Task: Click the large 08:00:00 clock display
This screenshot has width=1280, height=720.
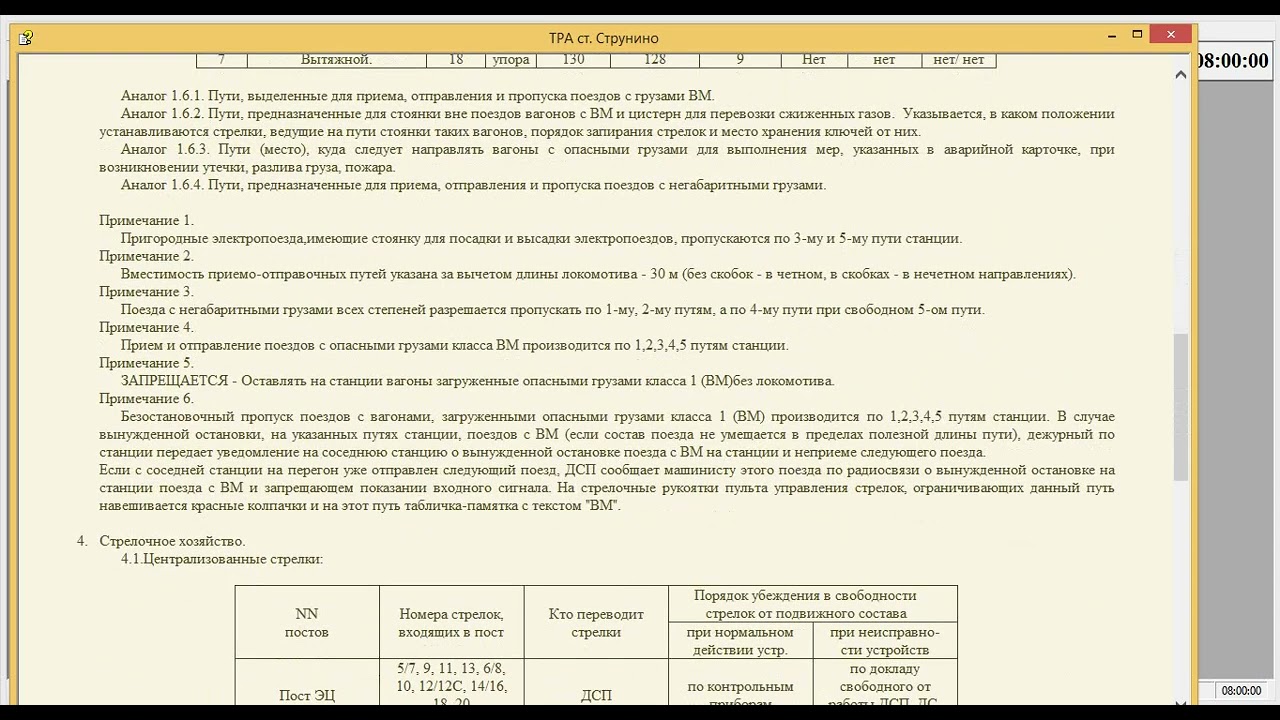Action: 1232,61
